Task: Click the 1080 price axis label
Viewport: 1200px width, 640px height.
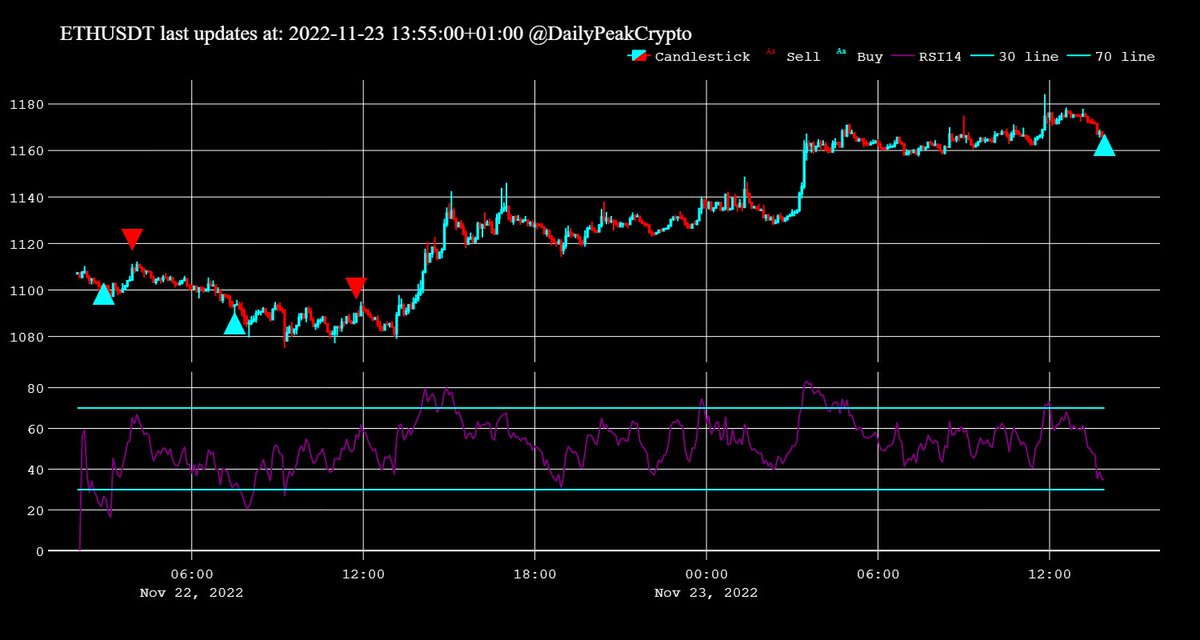Action: pos(28,337)
